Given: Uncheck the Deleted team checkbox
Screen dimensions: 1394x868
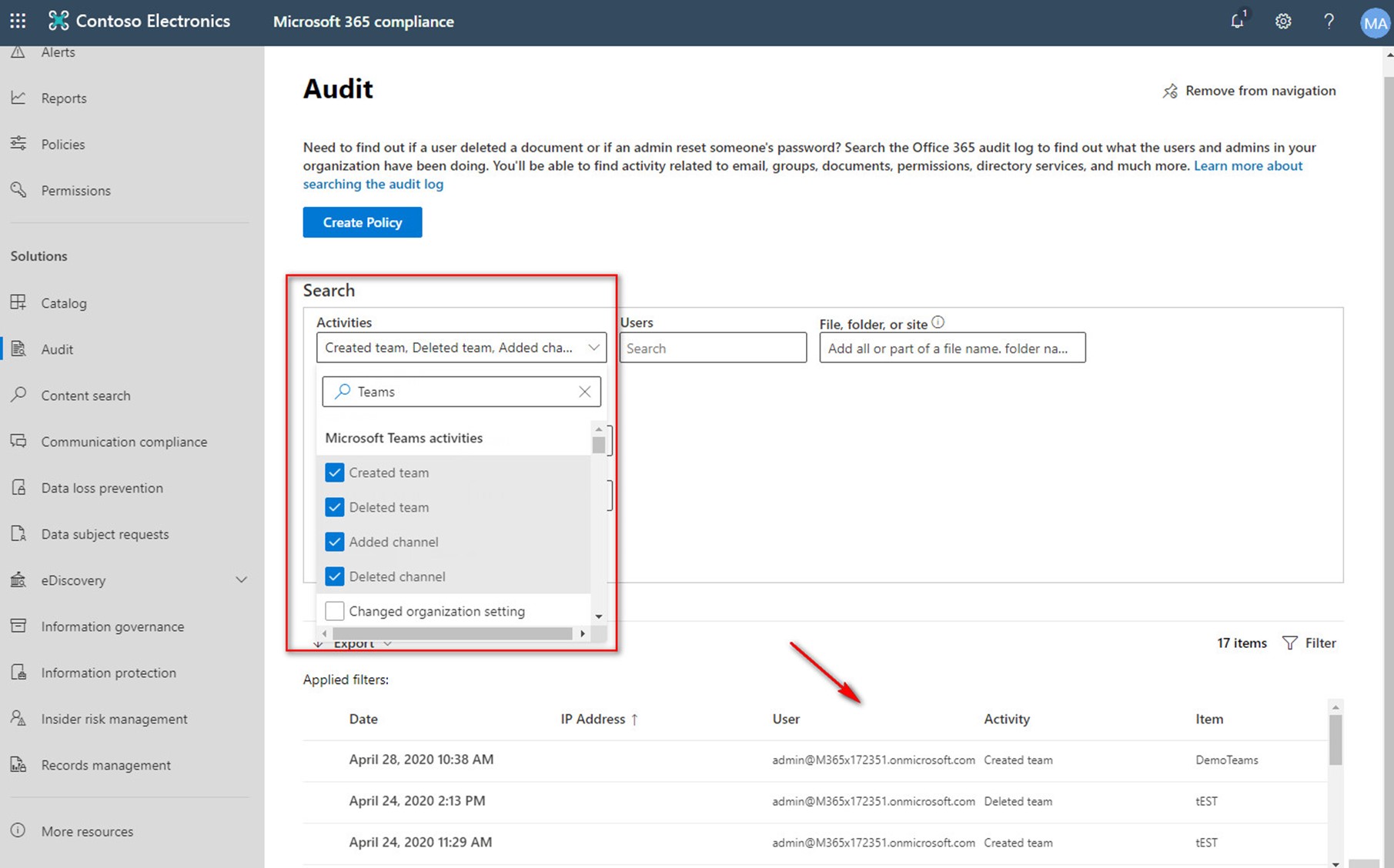Looking at the screenshot, I should [335, 507].
